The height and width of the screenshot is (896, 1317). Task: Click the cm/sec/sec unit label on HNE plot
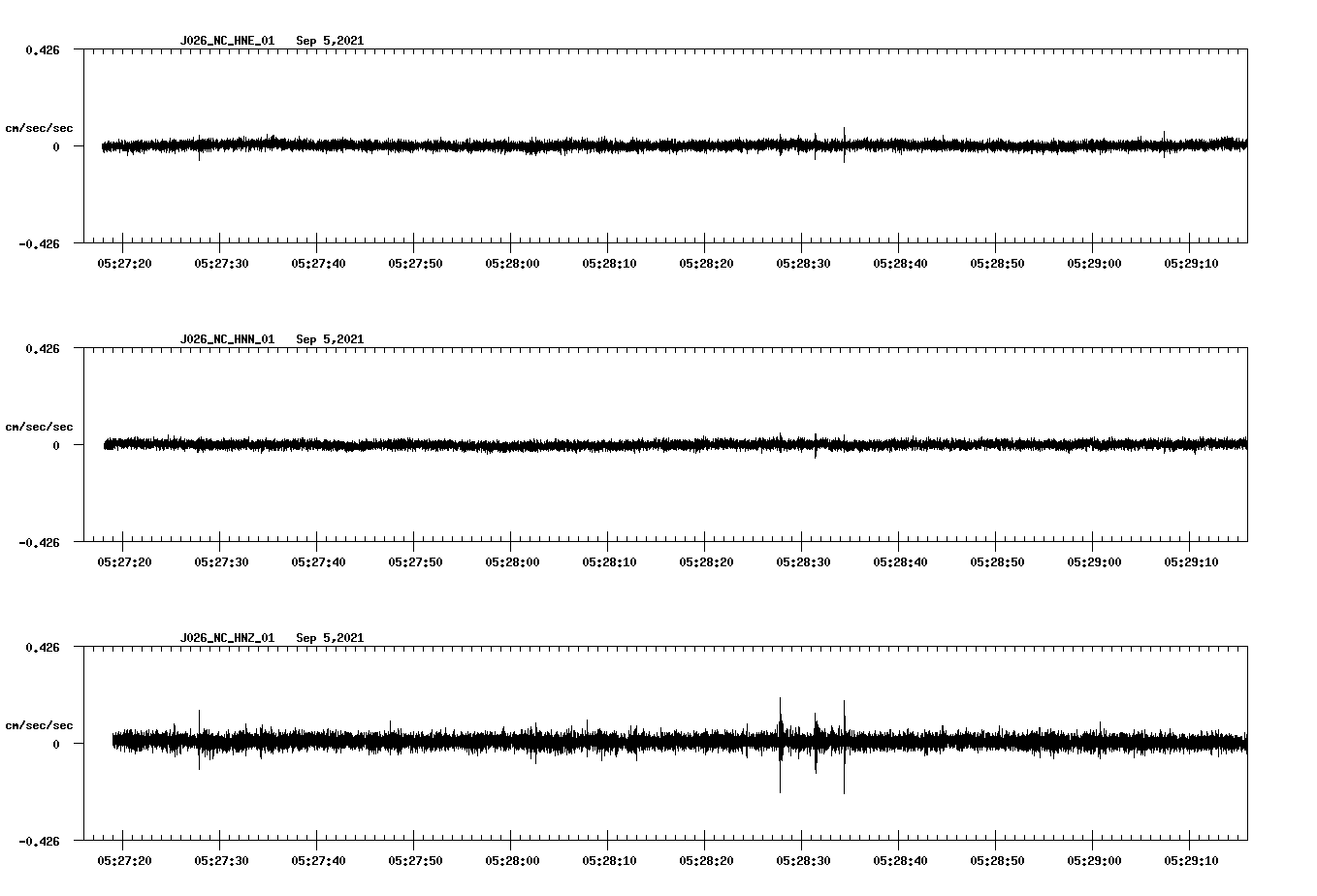point(39,128)
